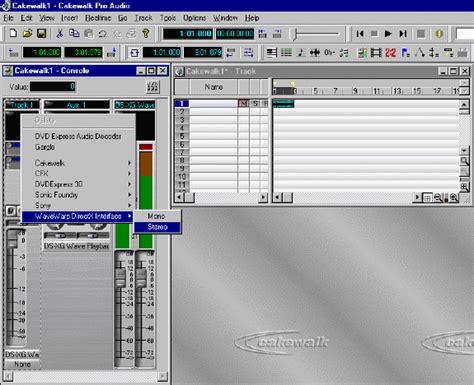Create a new file with the blank-page icon
474x385 pixels.
pos(13,33)
